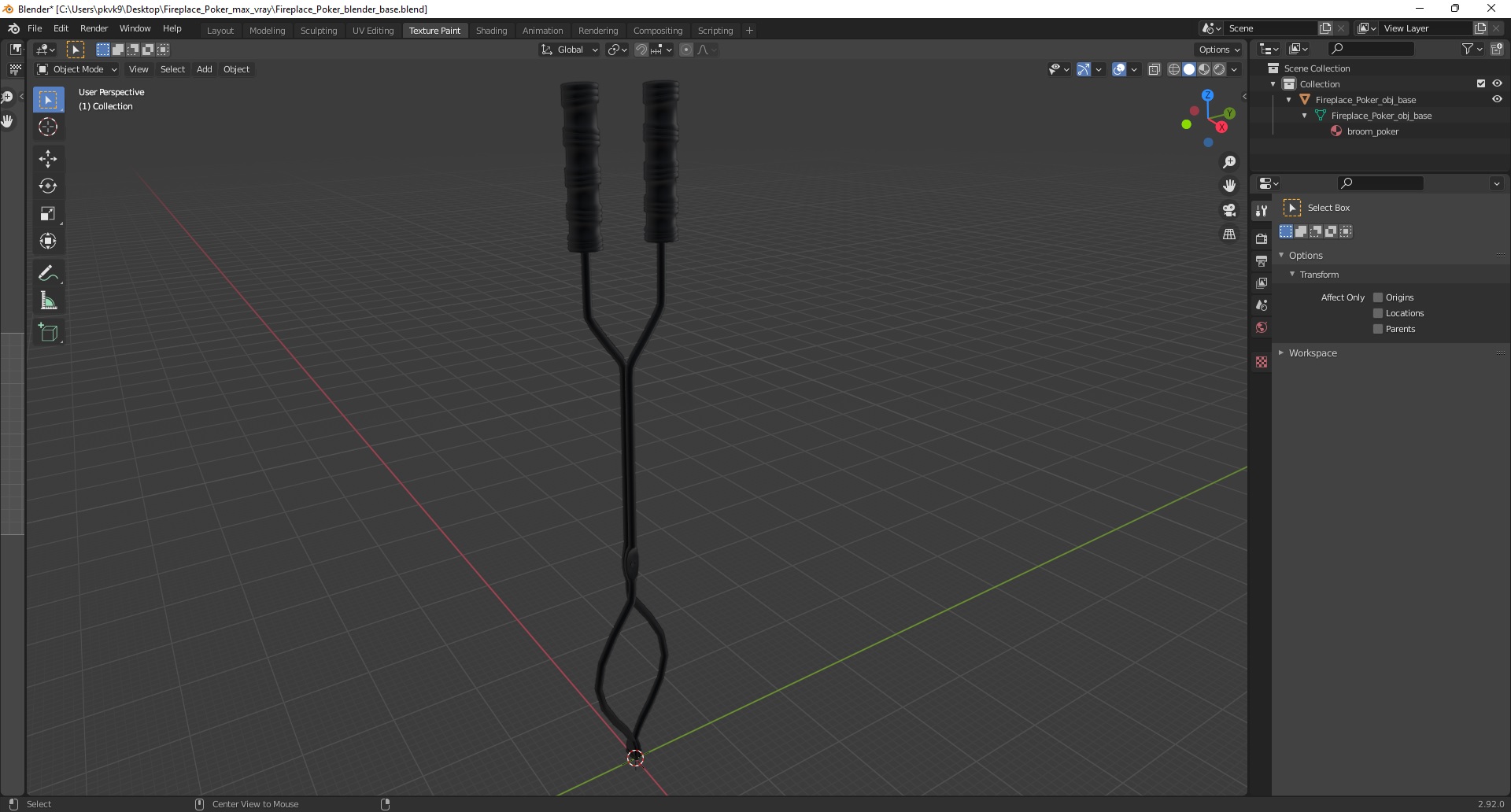Switch to Rendered viewport shading

(1219, 69)
